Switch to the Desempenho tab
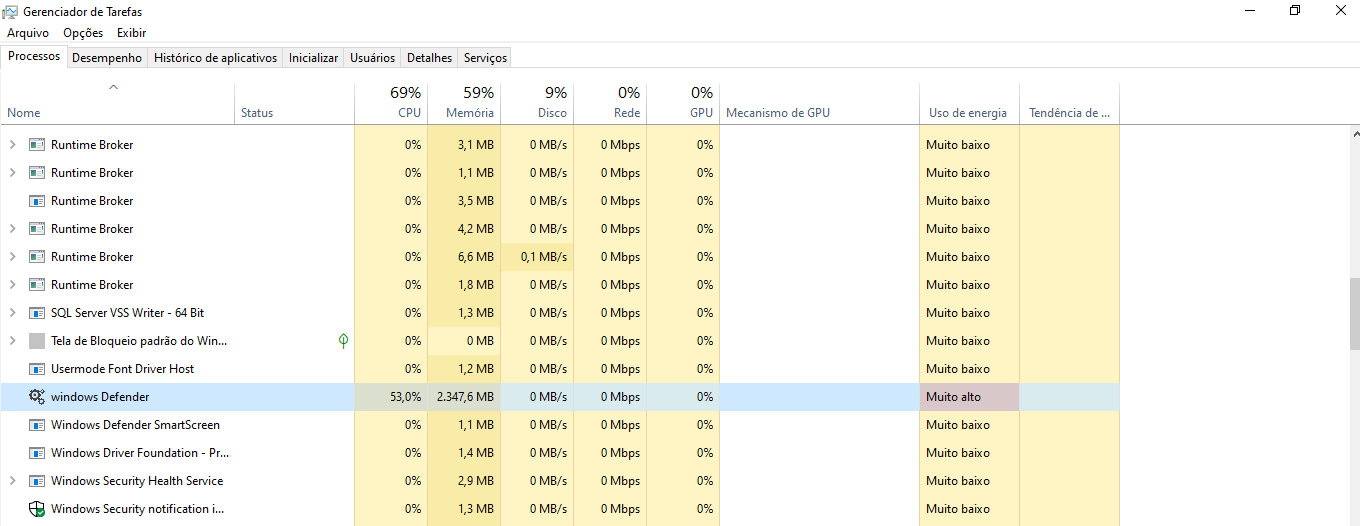This screenshot has width=1360, height=526. coord(107,58)
